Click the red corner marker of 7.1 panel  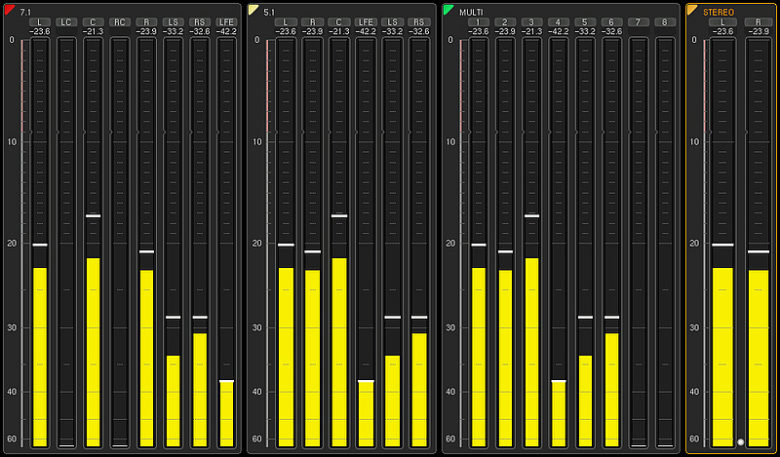click(x=10, y=10)
